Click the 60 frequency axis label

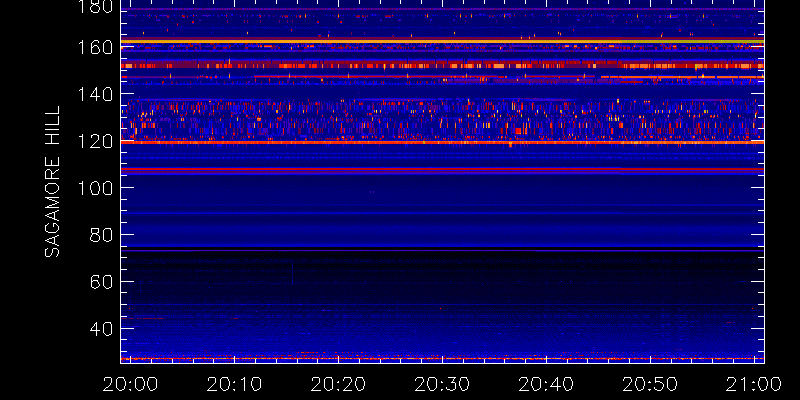tap(102, 282)
